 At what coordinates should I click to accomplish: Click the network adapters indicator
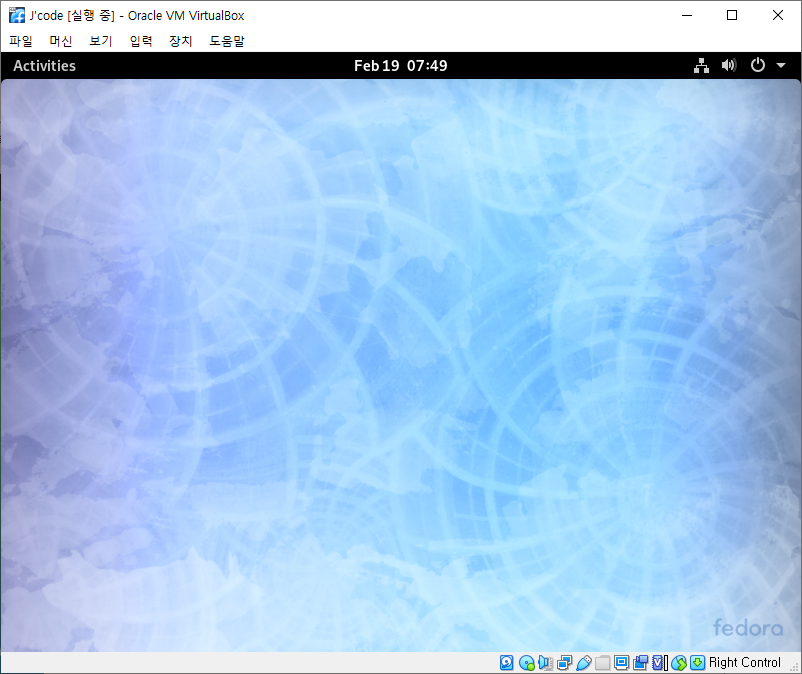(x=564, y=663)
